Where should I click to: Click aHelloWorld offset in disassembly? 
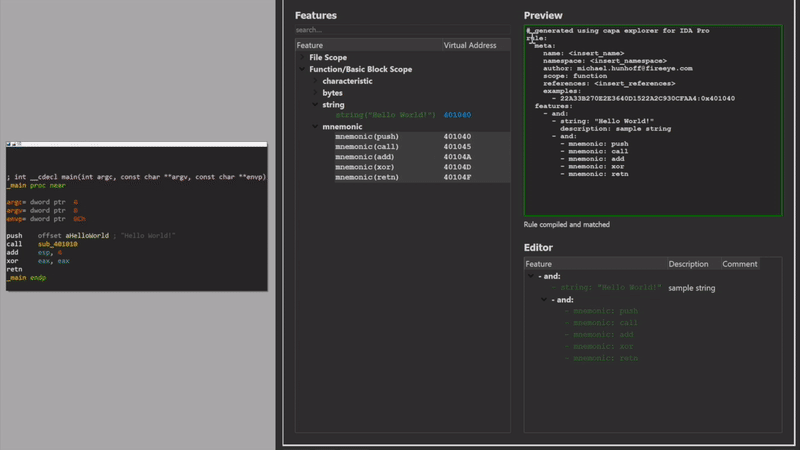point(87,236)
